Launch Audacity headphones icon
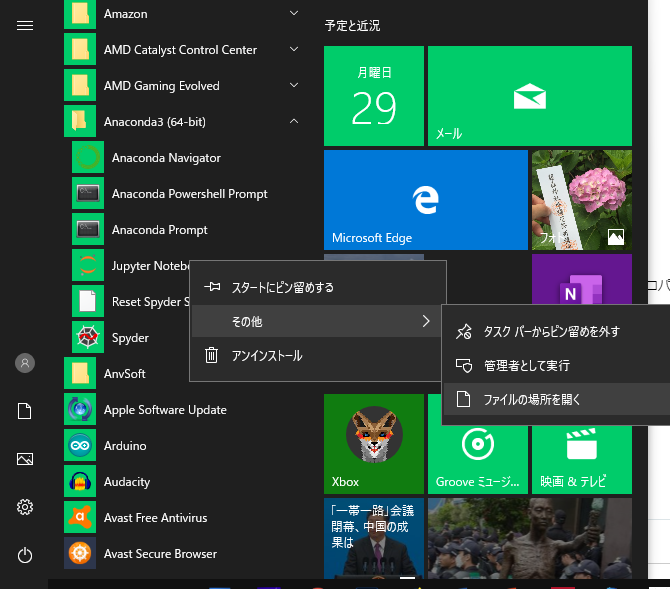 (x=80, y=481)
